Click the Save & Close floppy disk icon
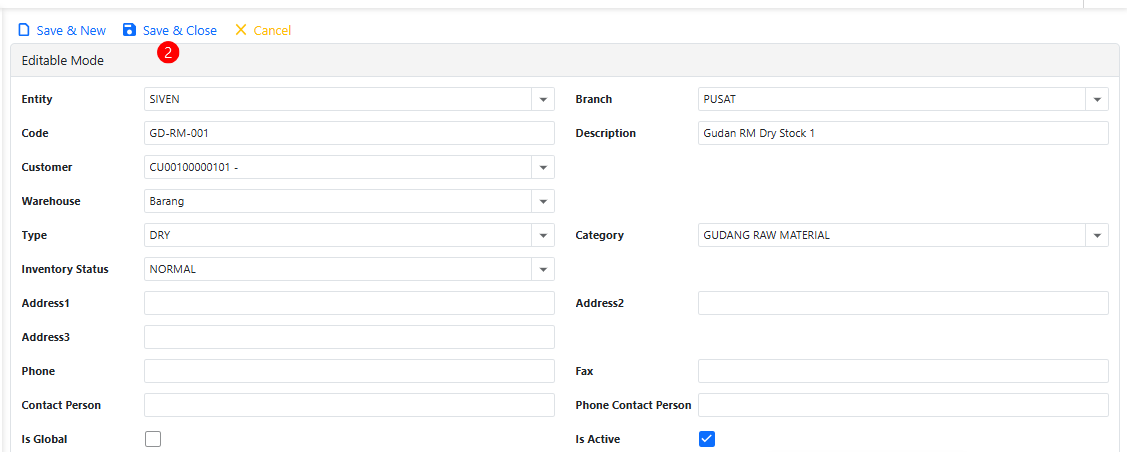The width and height of the screenshot is (1127, 452). (129, 30)
